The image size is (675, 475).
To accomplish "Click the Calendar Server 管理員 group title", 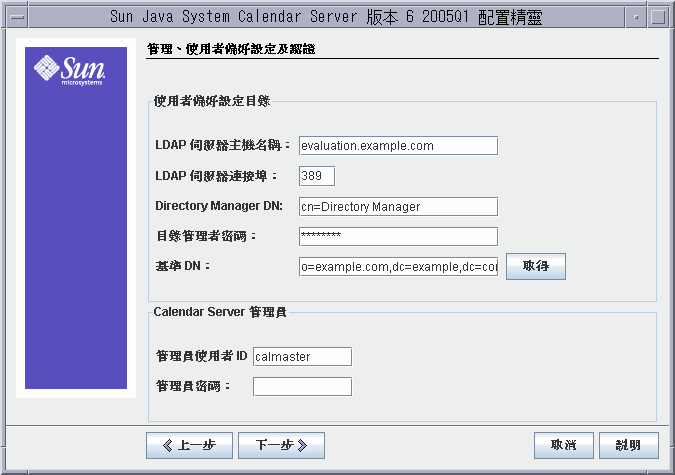I will 220,312.
